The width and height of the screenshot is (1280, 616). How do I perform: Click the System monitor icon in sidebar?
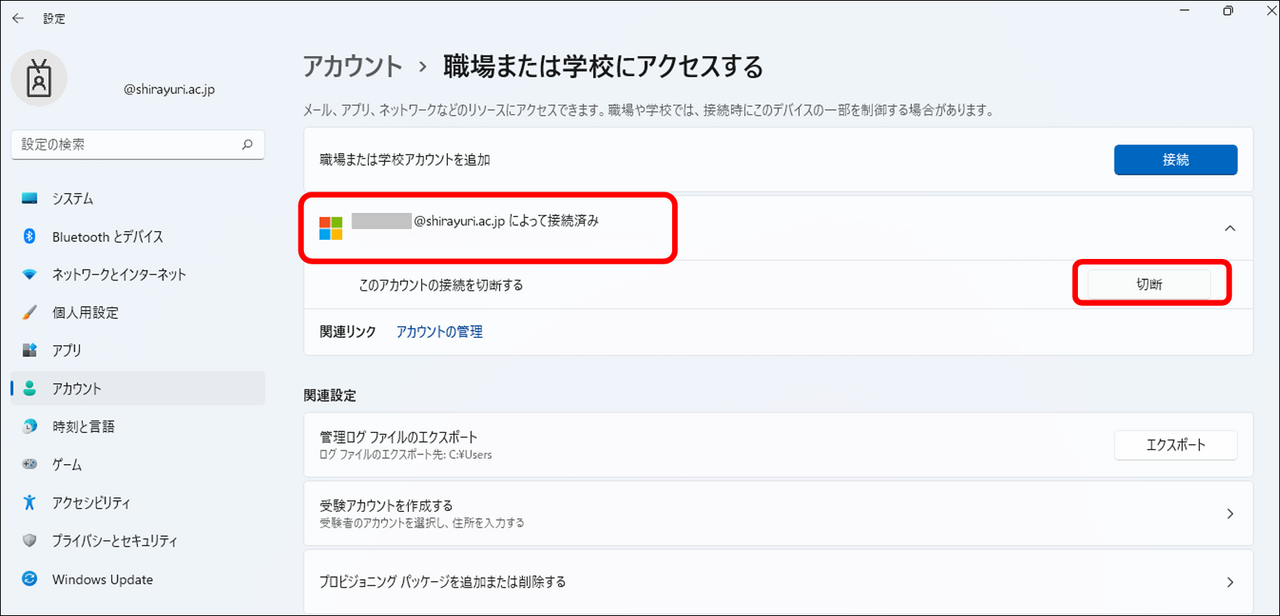30,199
